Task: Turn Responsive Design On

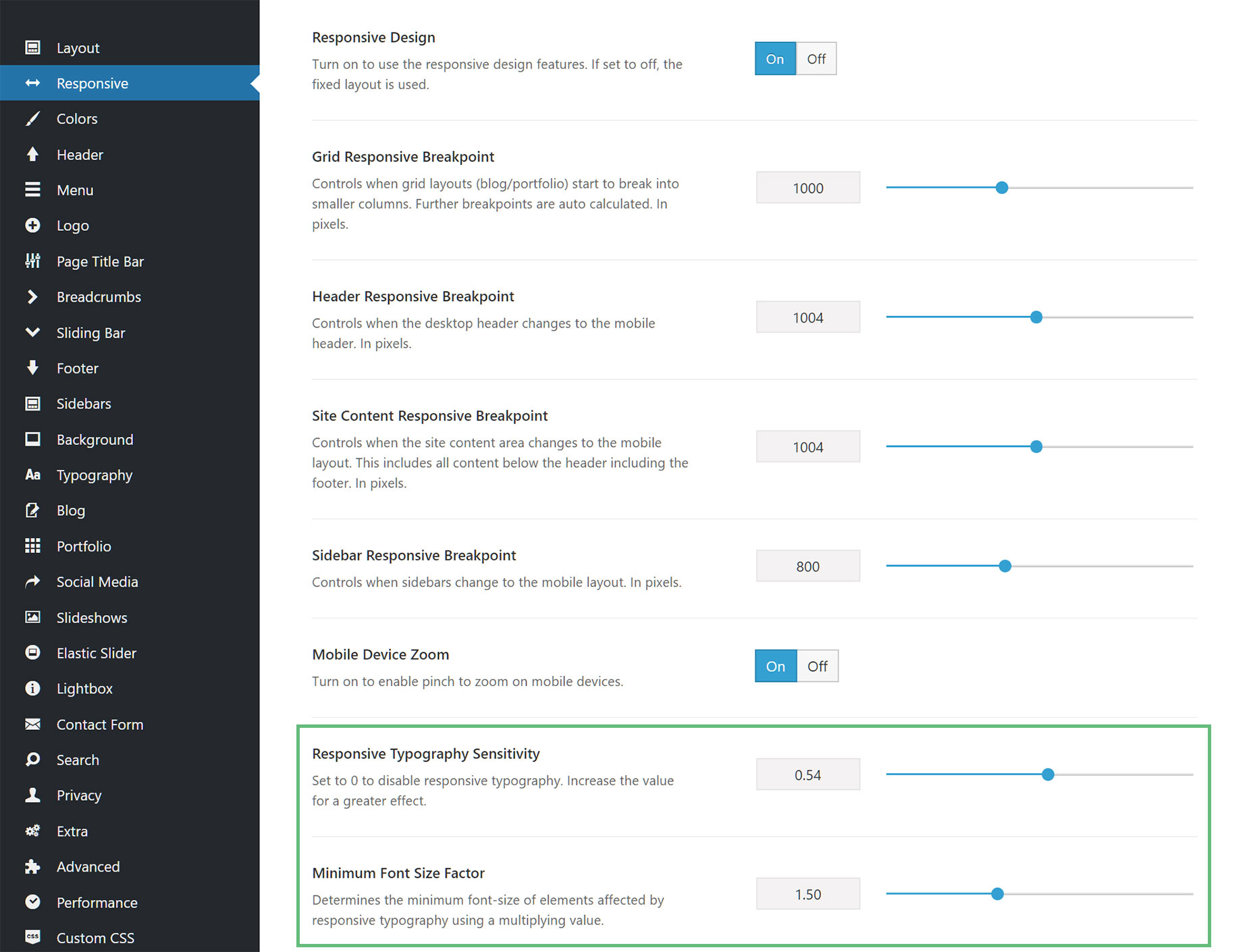Action: 775,59
